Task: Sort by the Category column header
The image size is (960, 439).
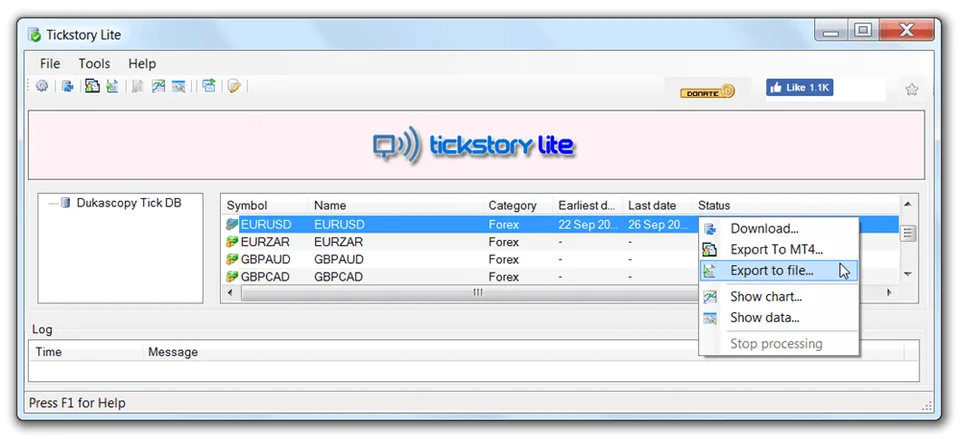Action: [x=518, y=205]
